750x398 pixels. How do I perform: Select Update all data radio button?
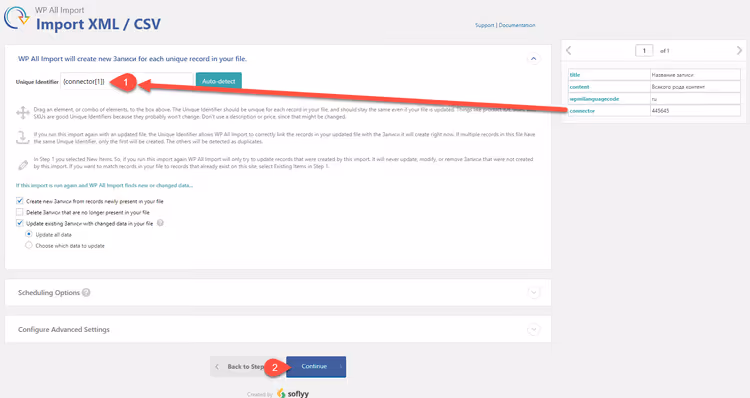[29, 234]
